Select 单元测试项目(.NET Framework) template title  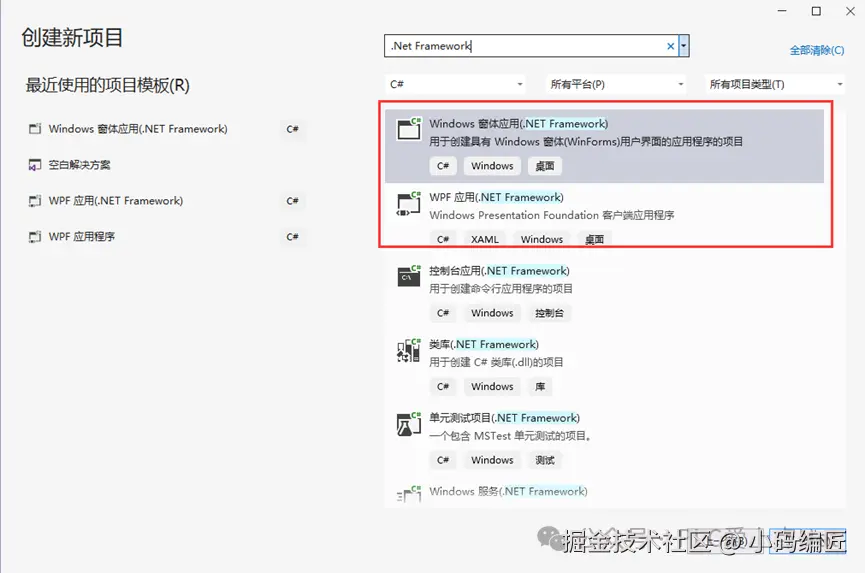(x=504, y=418)
